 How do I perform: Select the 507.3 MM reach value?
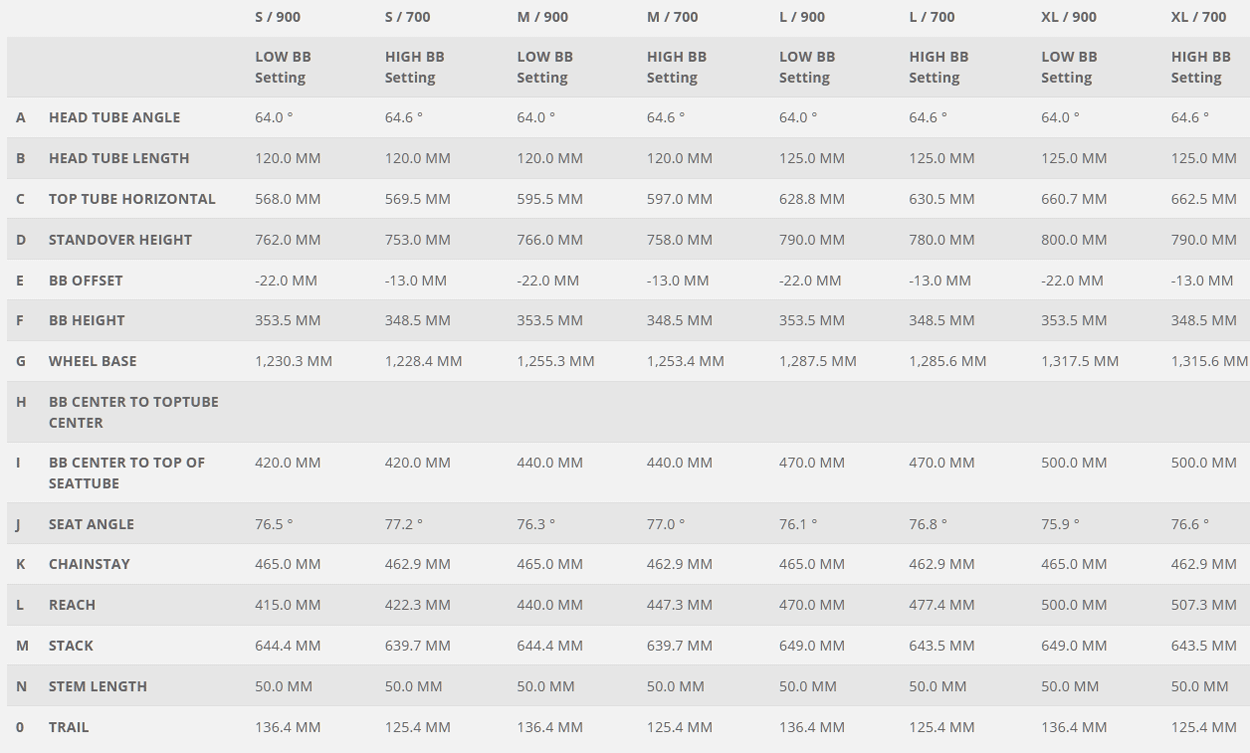point(1204,605)
